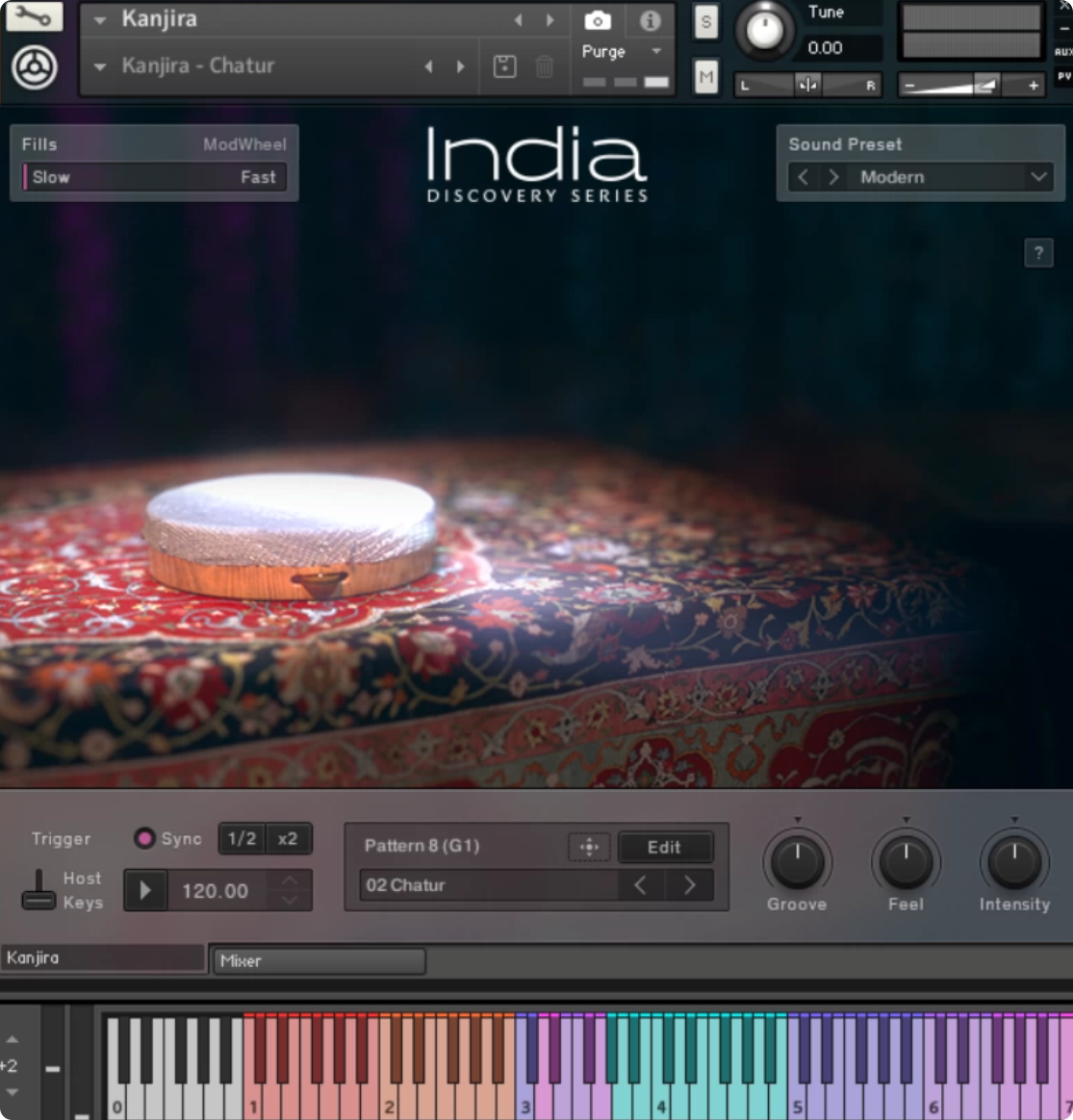This screenshot has width=1073, height=1120.
Task: Open the Modern sound preset dropdown
Action: coord(1038,176)
